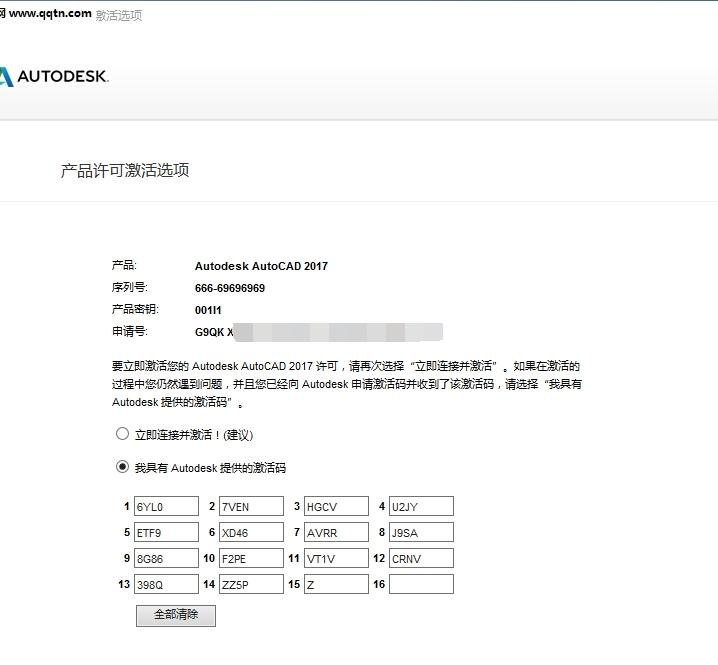
Task: Click the serial number 666-69696969
Action: click(230, 288)
